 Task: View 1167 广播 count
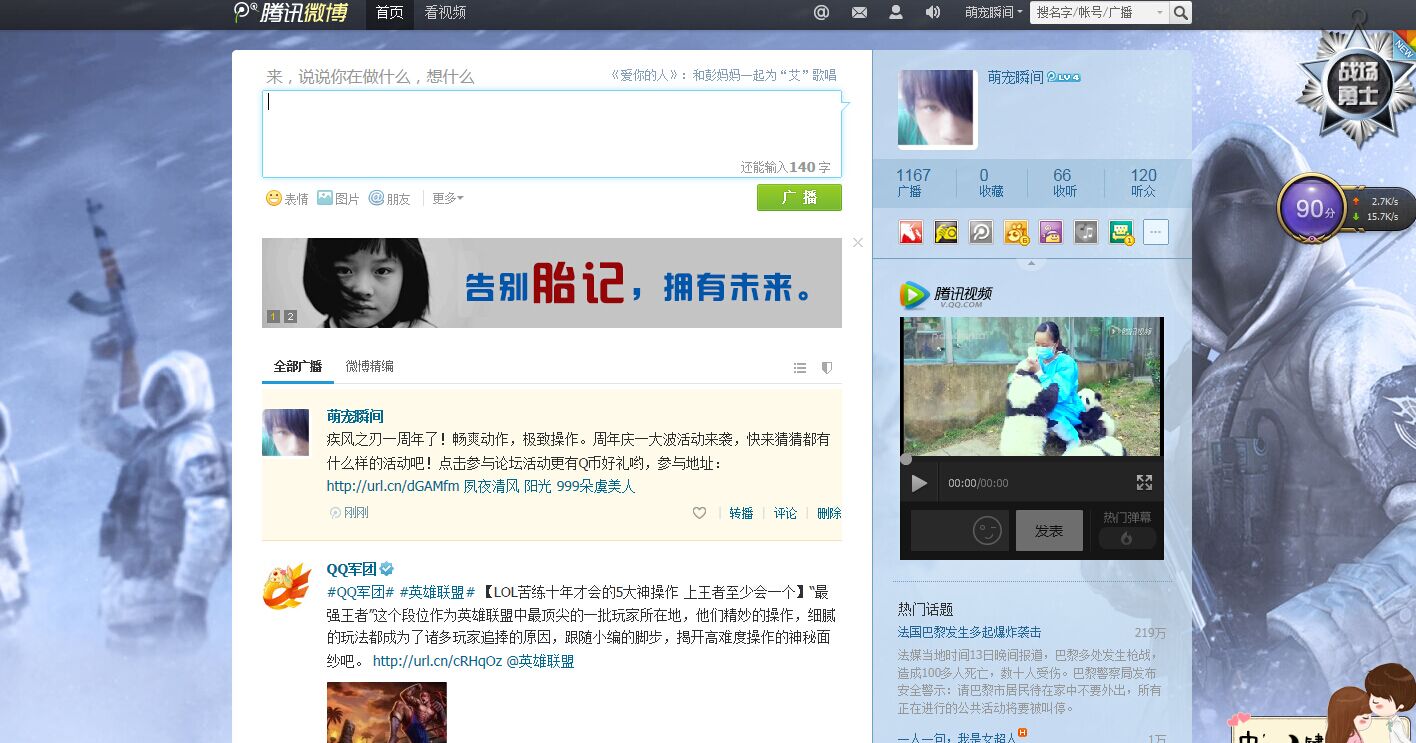(912, 182)
